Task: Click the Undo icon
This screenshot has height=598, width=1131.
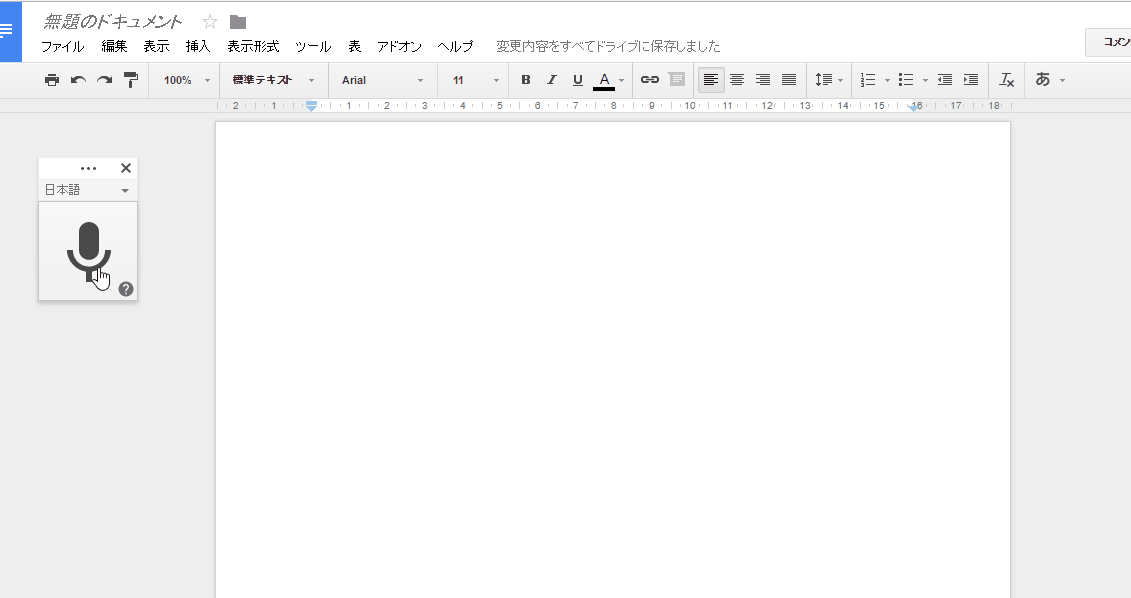Action: (77, 79)
